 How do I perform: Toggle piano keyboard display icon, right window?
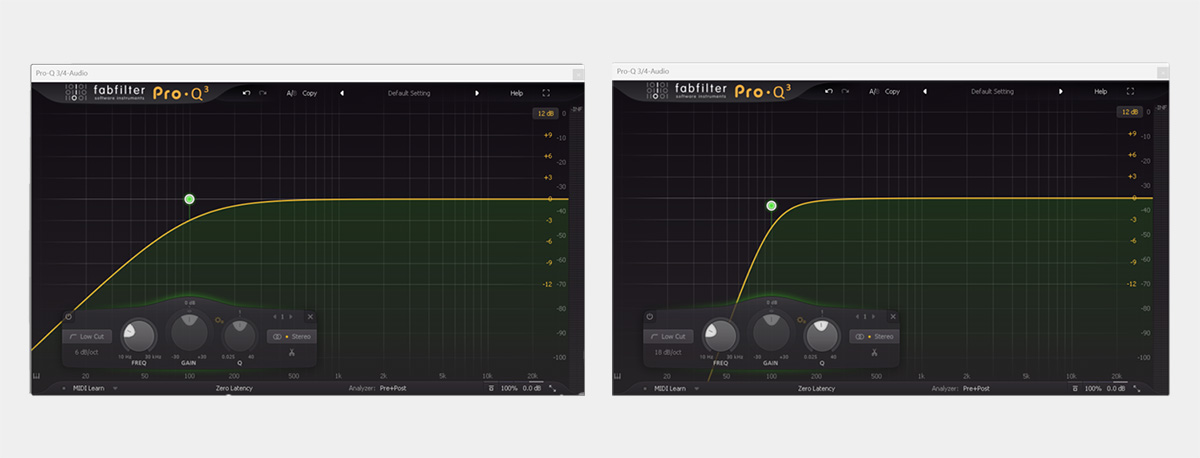(x=618, y=376)
